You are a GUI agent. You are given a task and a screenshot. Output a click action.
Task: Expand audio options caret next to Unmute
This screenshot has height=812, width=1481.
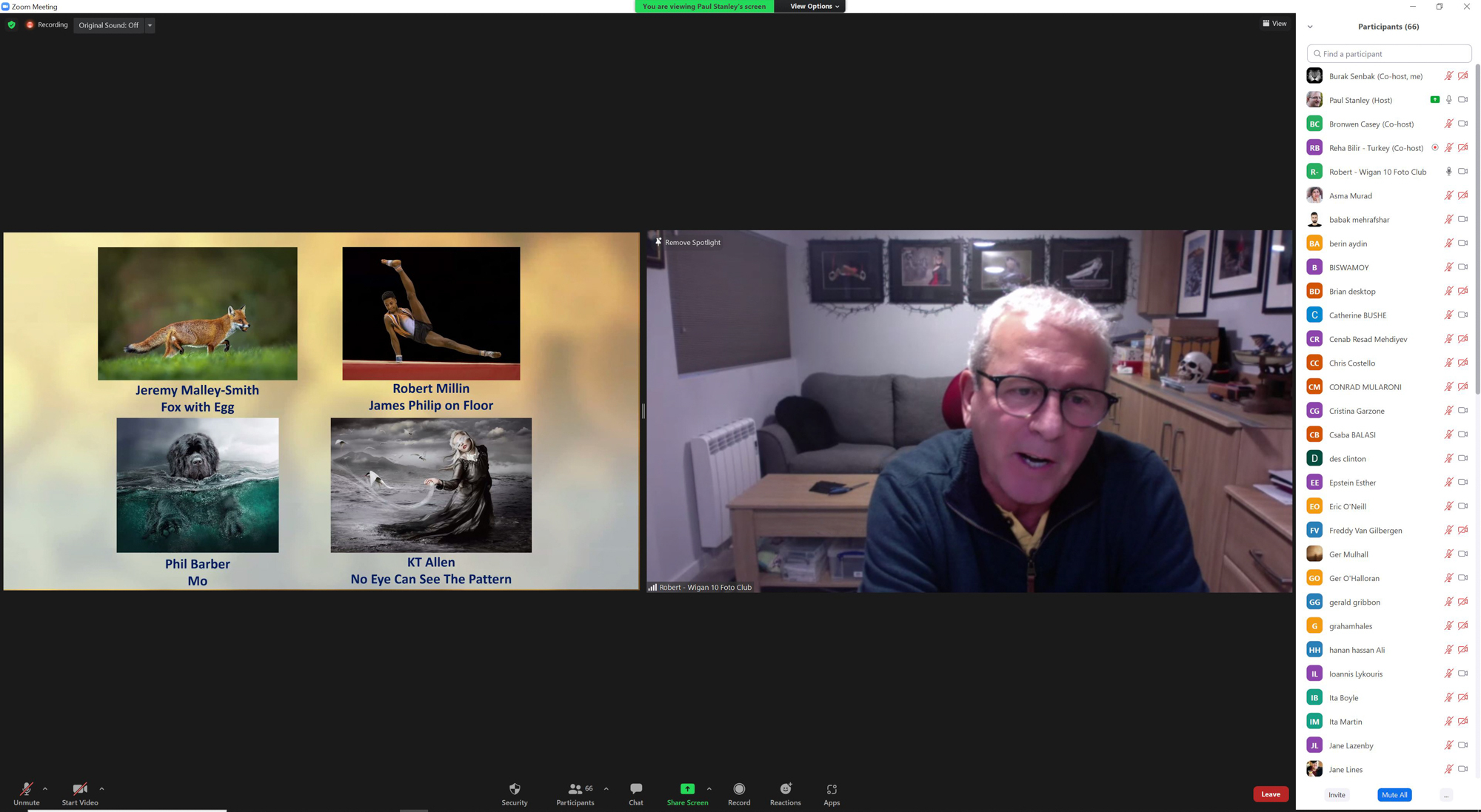45,788
